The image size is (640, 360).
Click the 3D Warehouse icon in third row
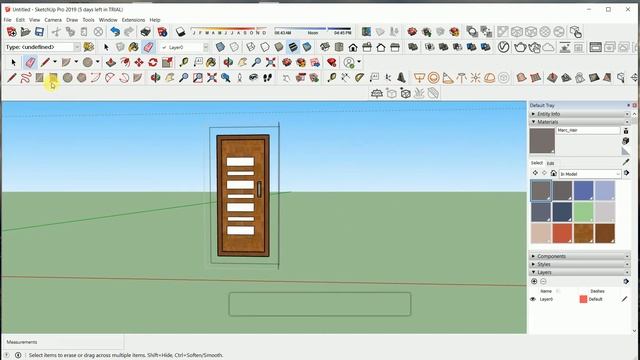(x=287, y=62)
